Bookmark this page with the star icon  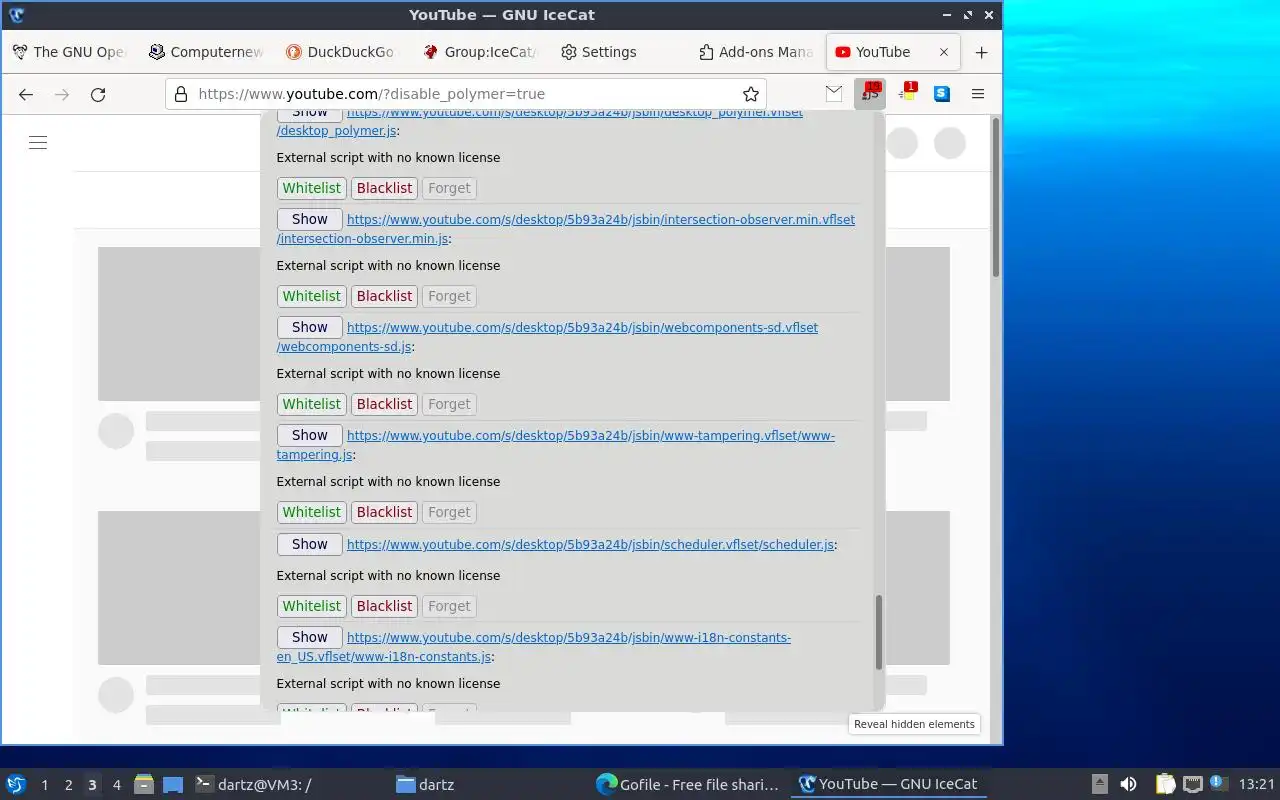751,94
